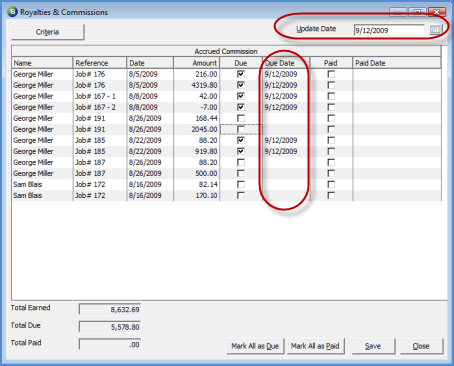454x366 pixels.
Task: Uncheck Due for Job# 176 amount 216.00
Action: (x=241, y=74)
